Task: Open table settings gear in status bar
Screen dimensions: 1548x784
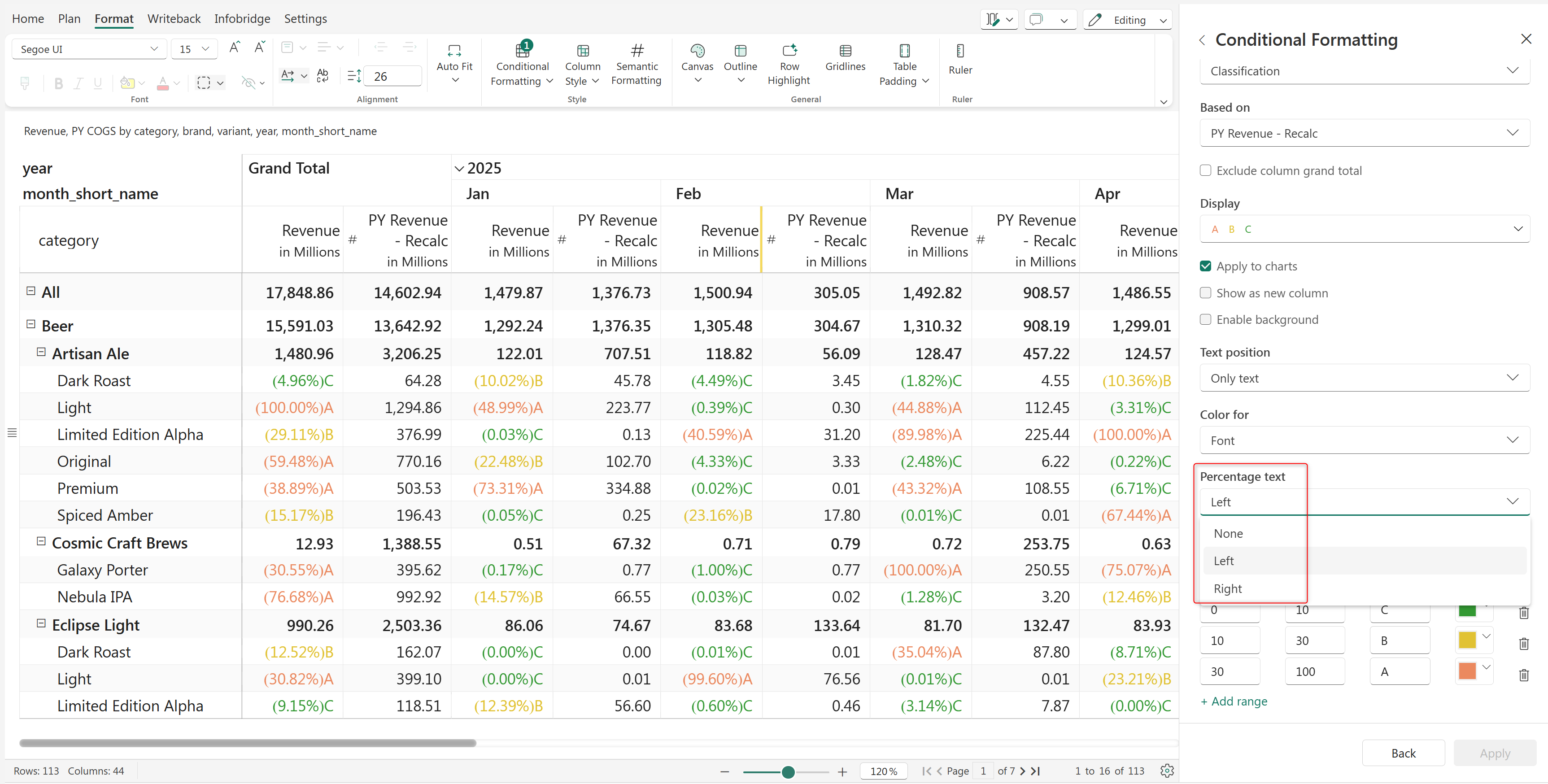Action: point(1166,771)
